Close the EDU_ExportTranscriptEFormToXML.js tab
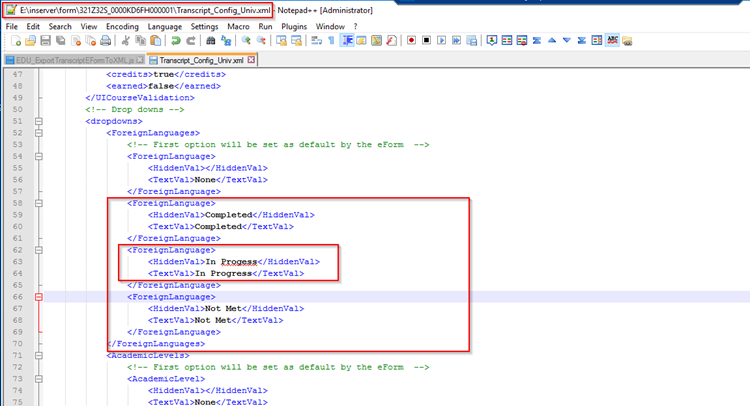 (x=139, y=60)
